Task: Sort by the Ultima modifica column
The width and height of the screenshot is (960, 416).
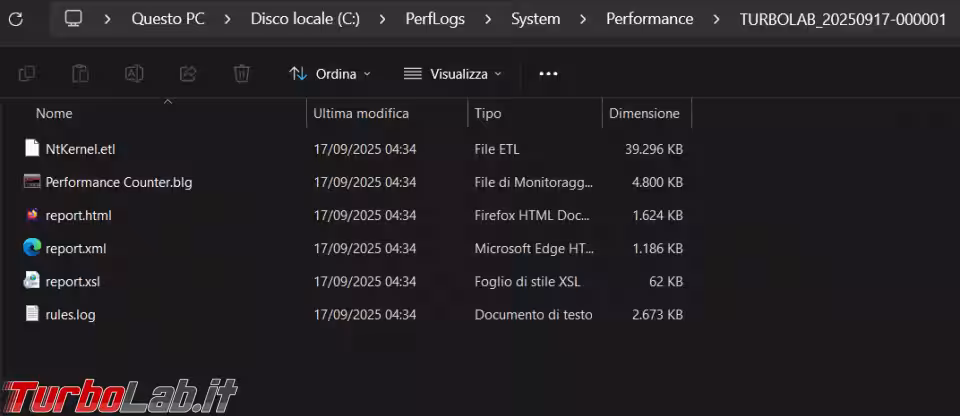Action: [x=360, y=113]
